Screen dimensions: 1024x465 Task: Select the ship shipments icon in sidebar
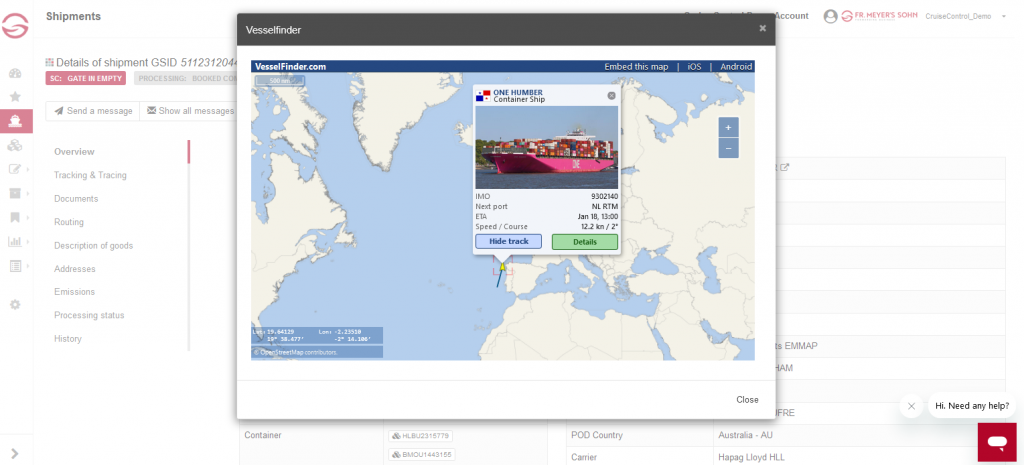pos(16,121)
